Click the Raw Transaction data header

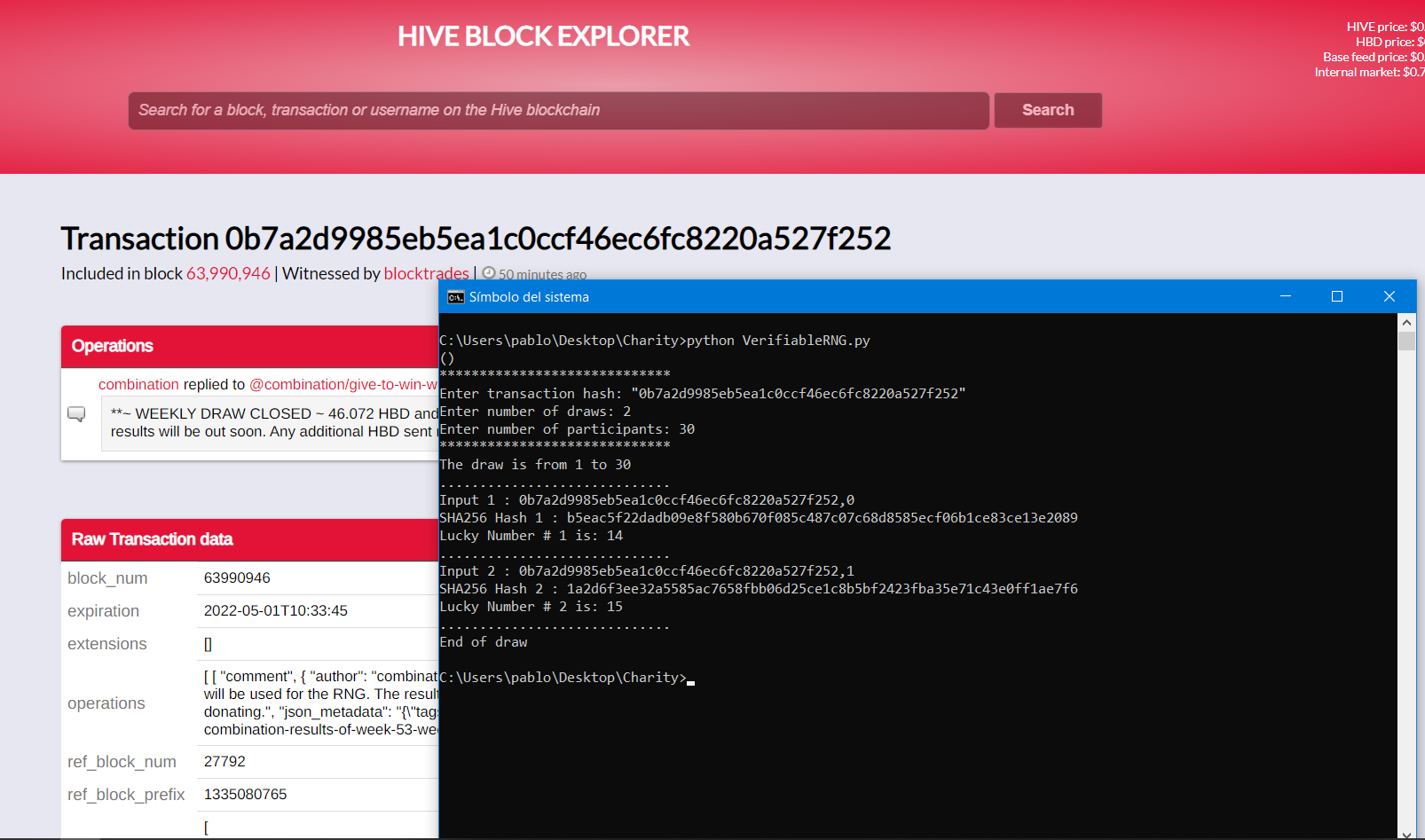tap(250, 539)
